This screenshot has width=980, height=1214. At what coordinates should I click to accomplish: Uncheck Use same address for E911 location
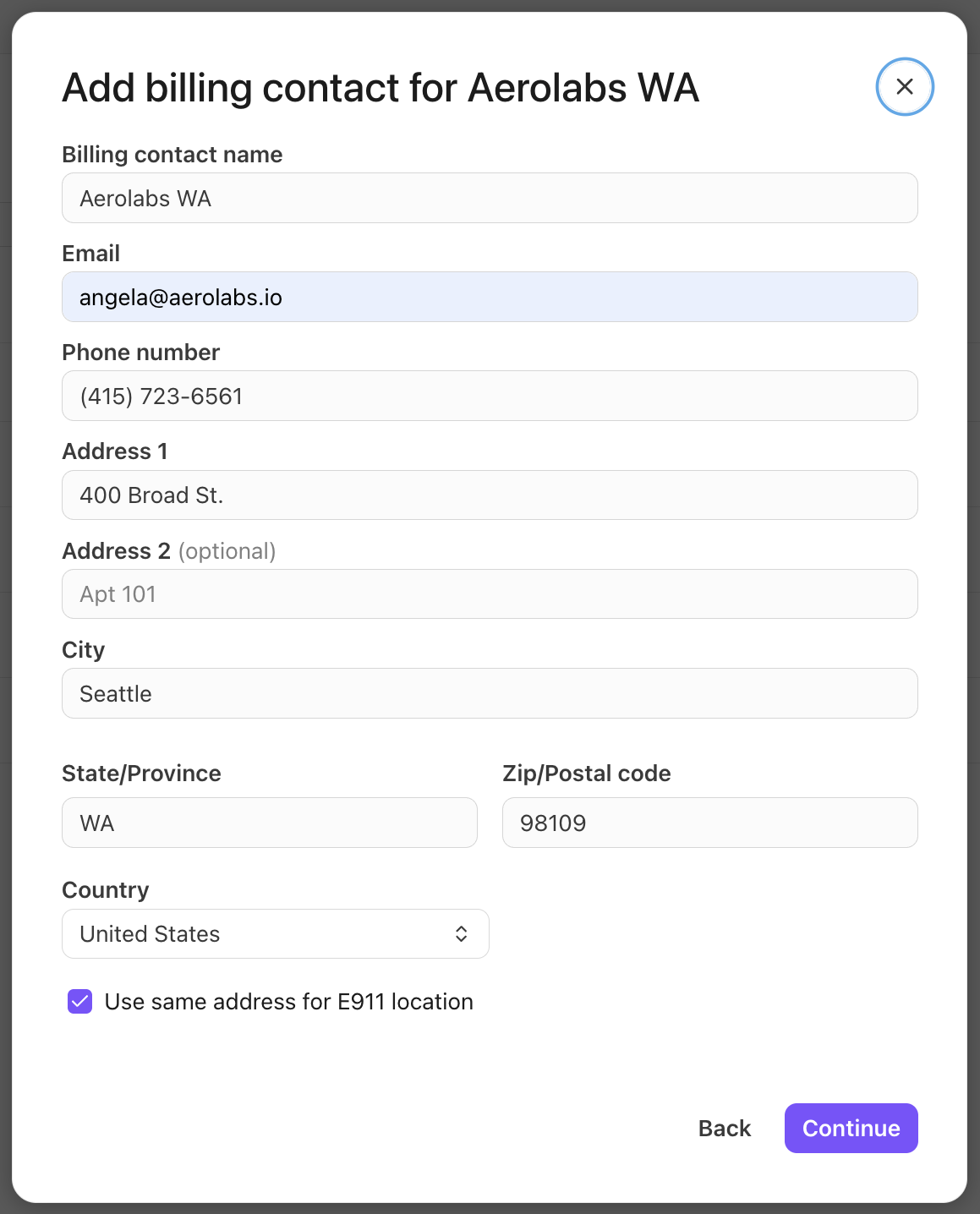79,1002
